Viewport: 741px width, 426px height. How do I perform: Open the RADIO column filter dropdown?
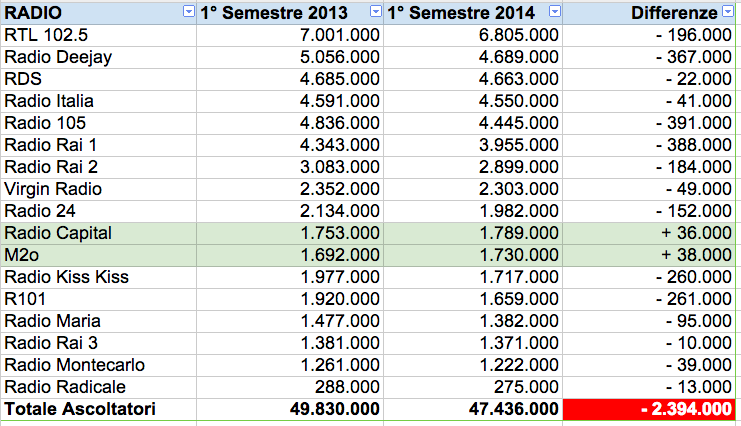[189, 12]
